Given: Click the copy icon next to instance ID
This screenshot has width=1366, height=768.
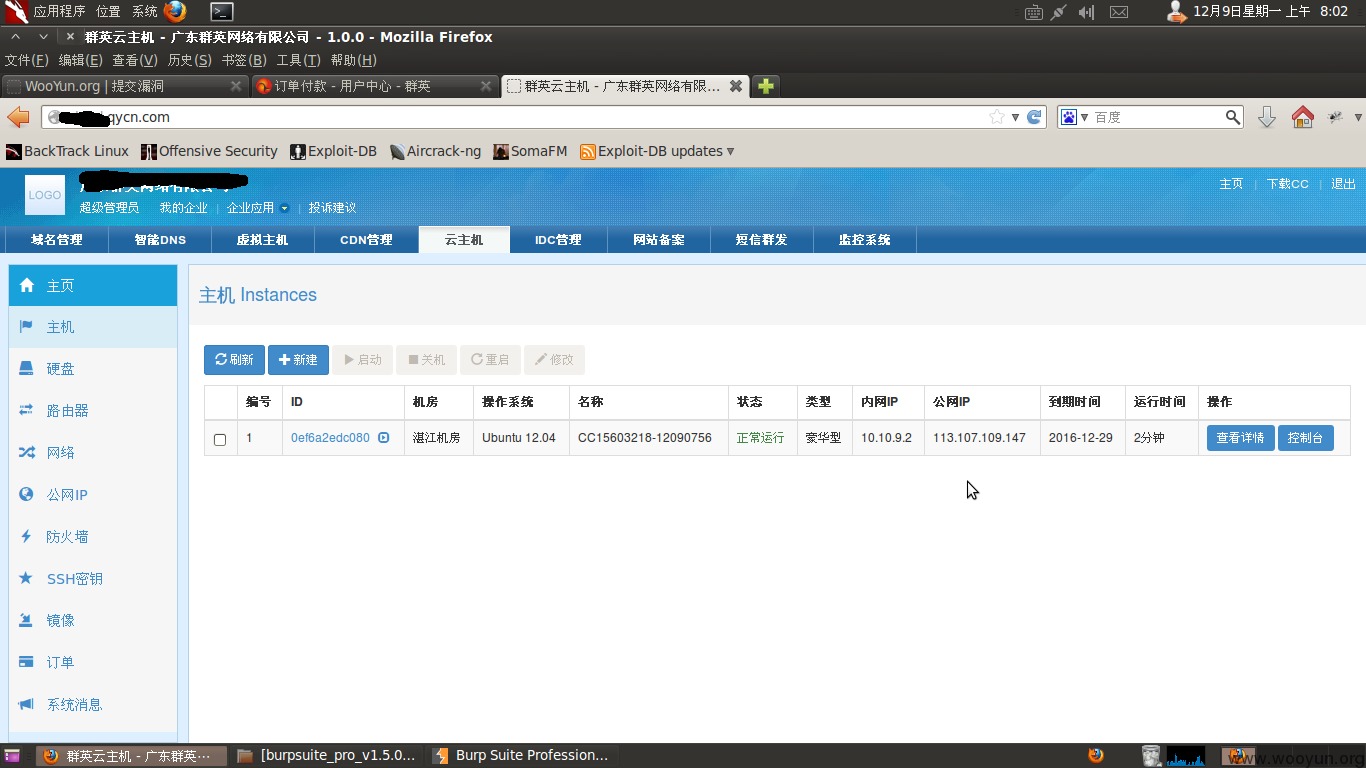Looking at the screenshot, I should pyautogui.click(x=383, y=438).
